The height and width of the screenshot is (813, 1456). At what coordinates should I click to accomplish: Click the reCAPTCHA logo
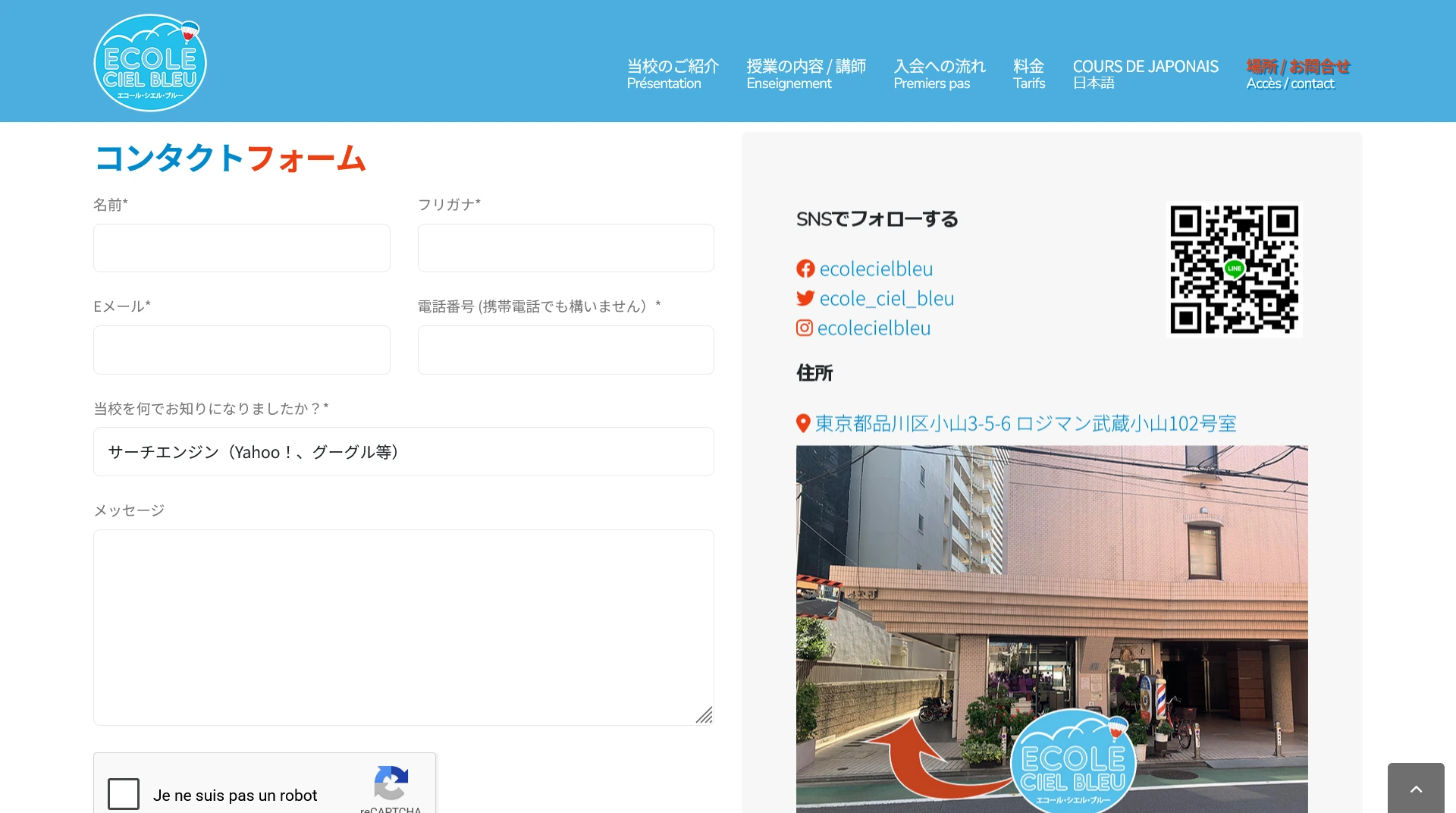pos(391,783)
